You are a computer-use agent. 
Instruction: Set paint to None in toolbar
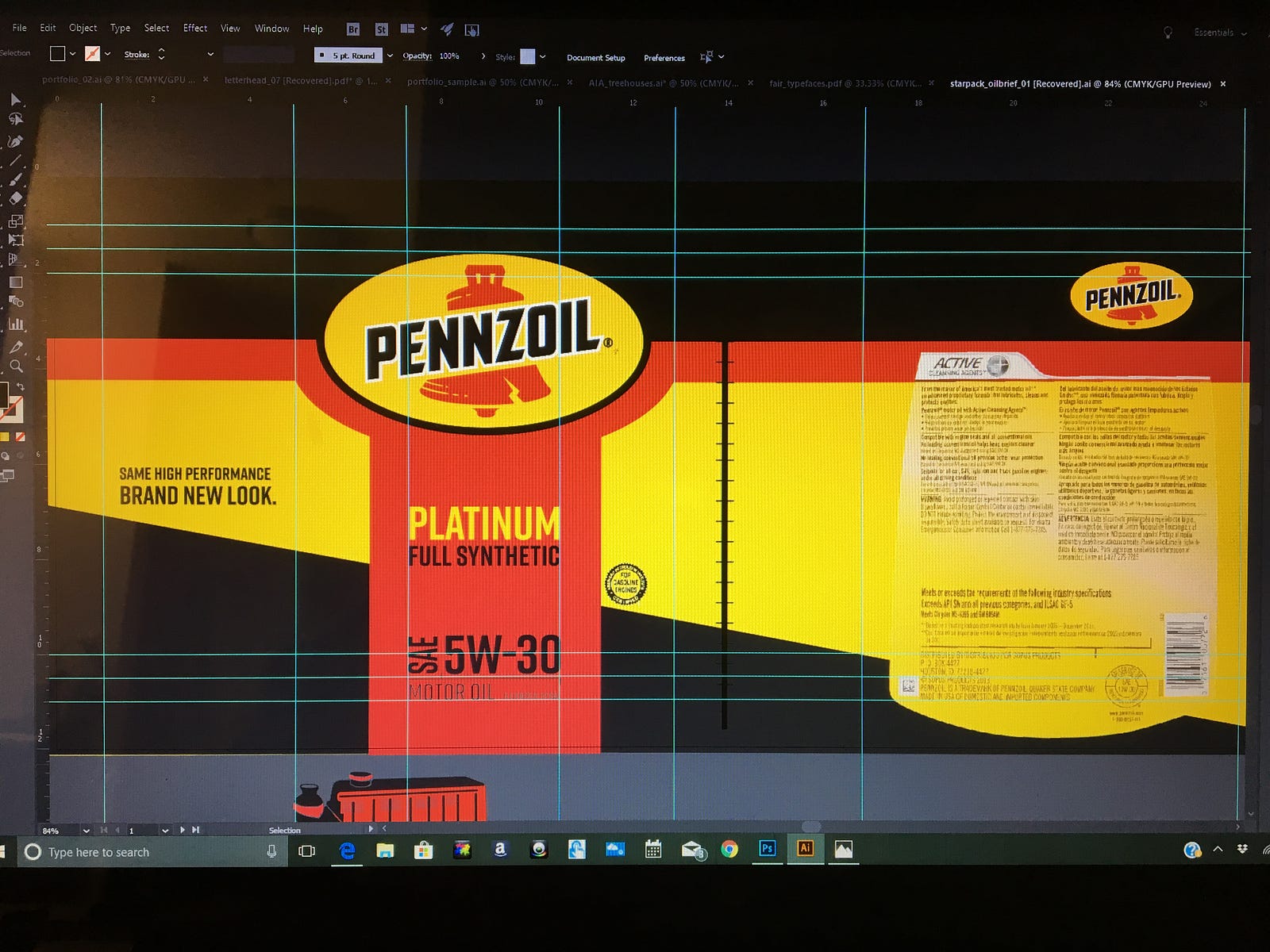(x=21, y=436)
